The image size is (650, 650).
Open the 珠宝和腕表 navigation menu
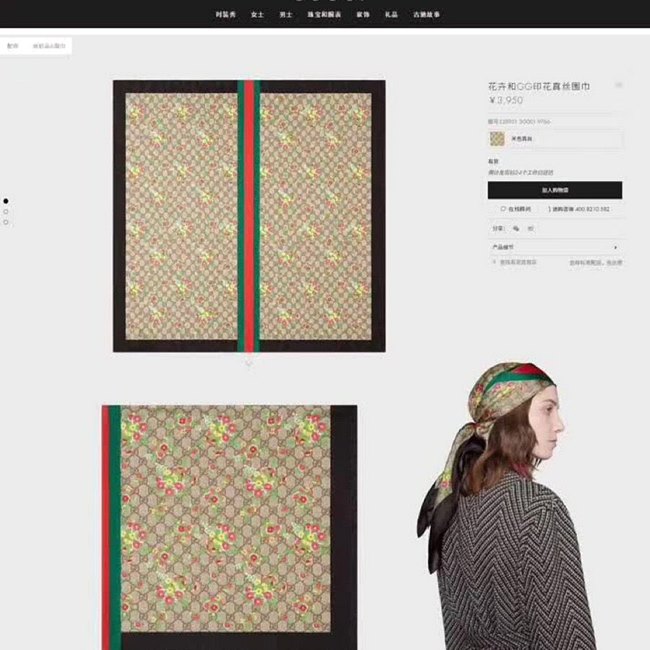[324, 15]
